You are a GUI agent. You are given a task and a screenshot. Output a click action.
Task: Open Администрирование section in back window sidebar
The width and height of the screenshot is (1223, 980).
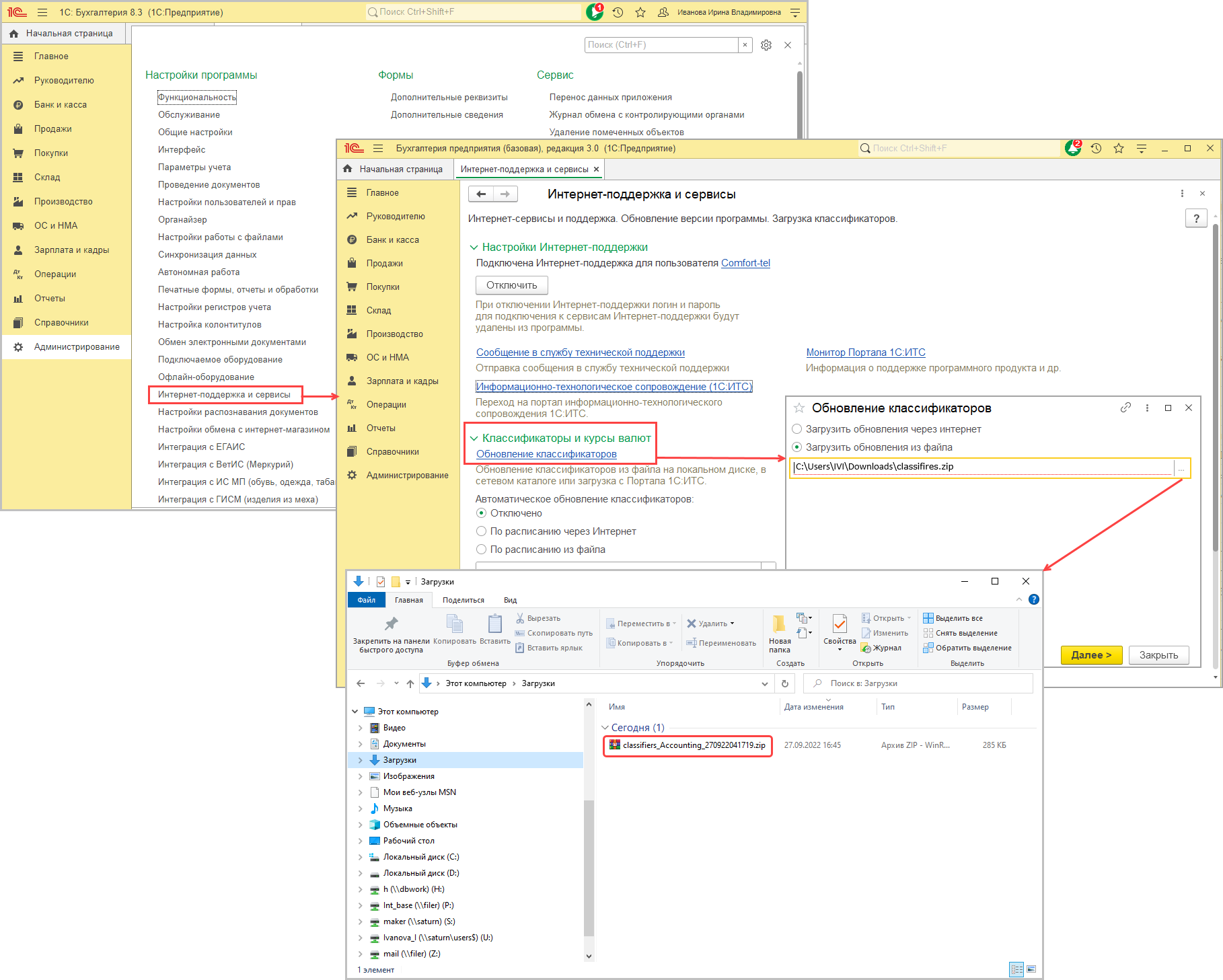(66, 347)
